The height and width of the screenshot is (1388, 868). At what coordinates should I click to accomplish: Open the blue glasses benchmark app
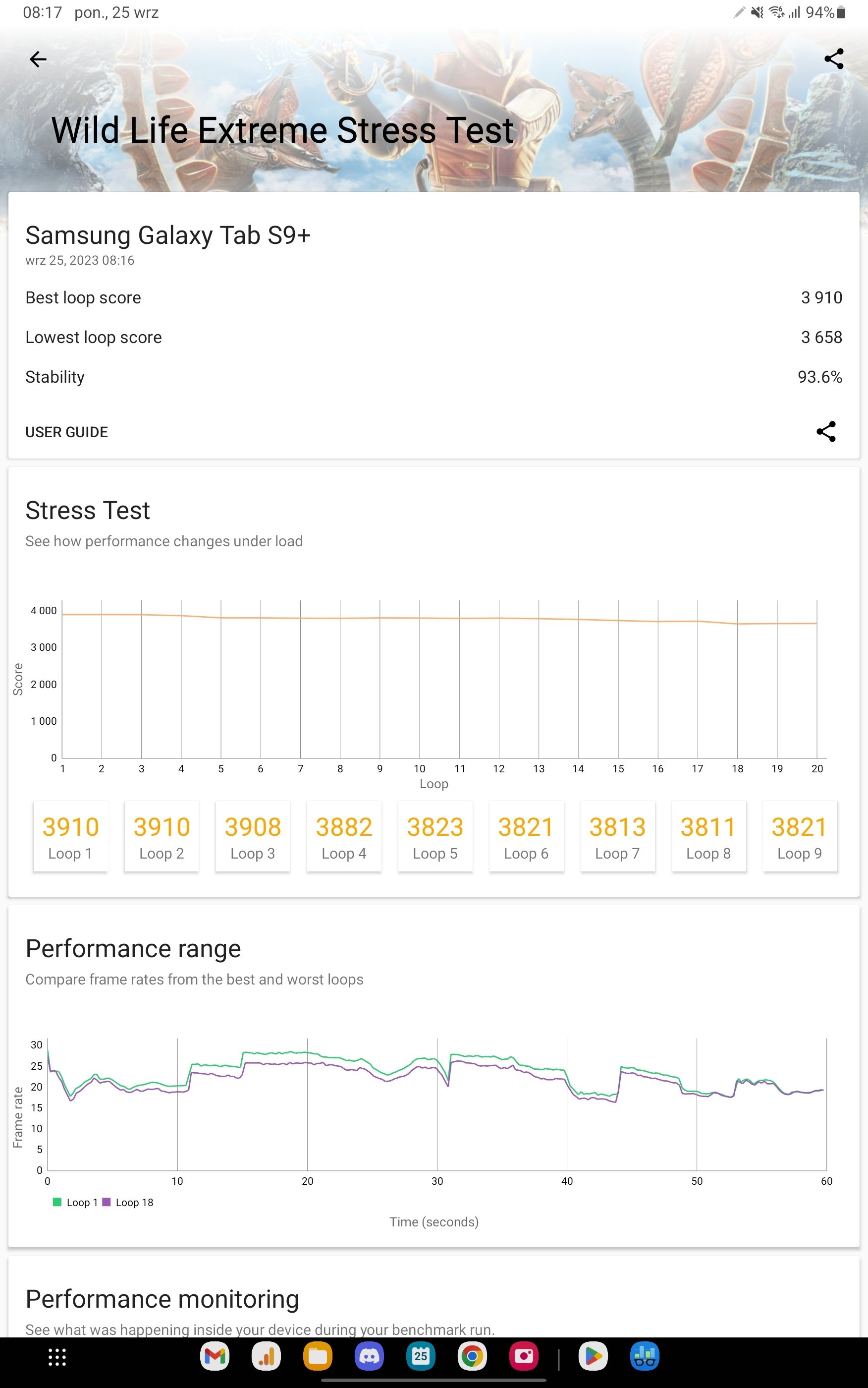click(x=645, y=1356)
